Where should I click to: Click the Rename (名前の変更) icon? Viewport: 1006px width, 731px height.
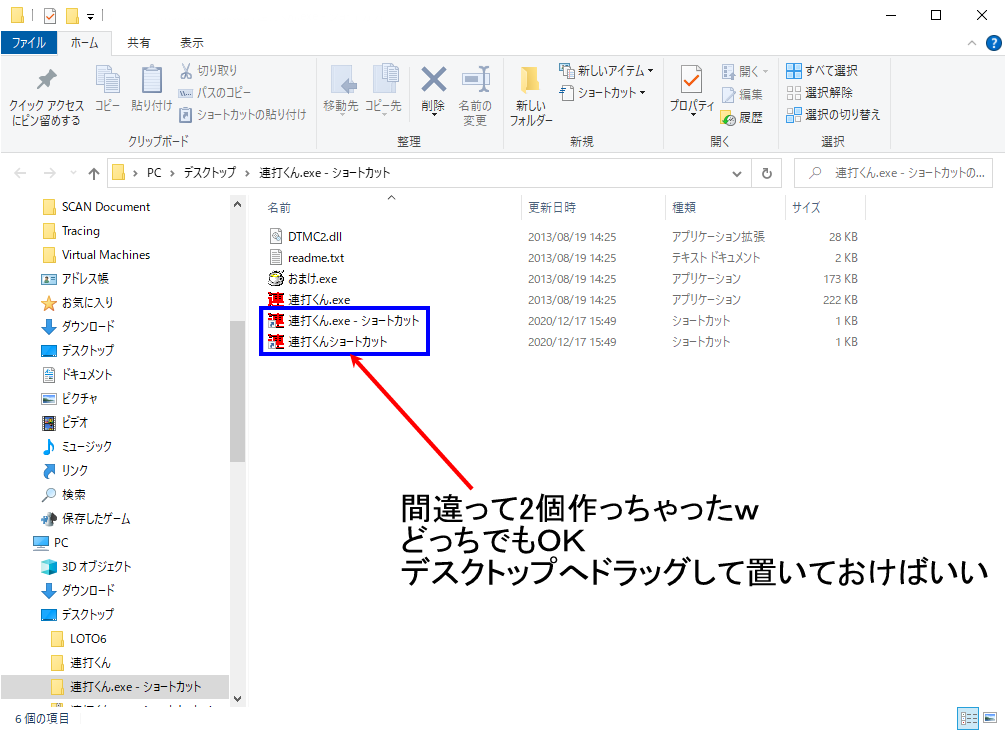coord(474,80)
